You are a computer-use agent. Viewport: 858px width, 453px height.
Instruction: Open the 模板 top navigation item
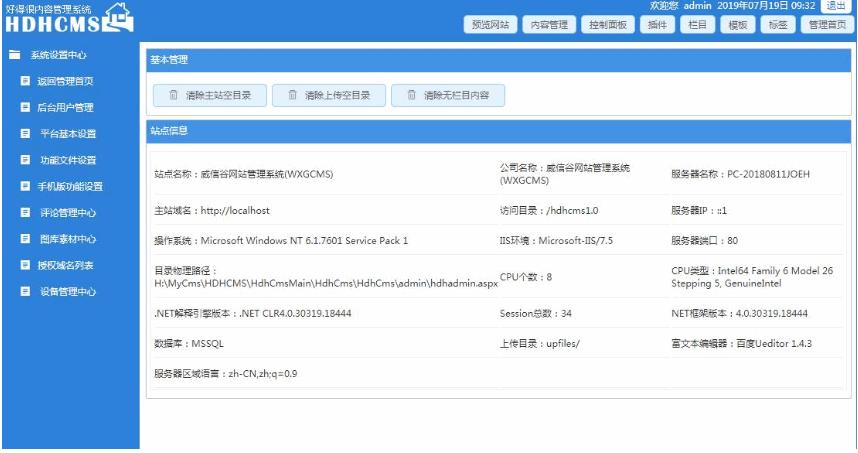click(x=738, y=25)
